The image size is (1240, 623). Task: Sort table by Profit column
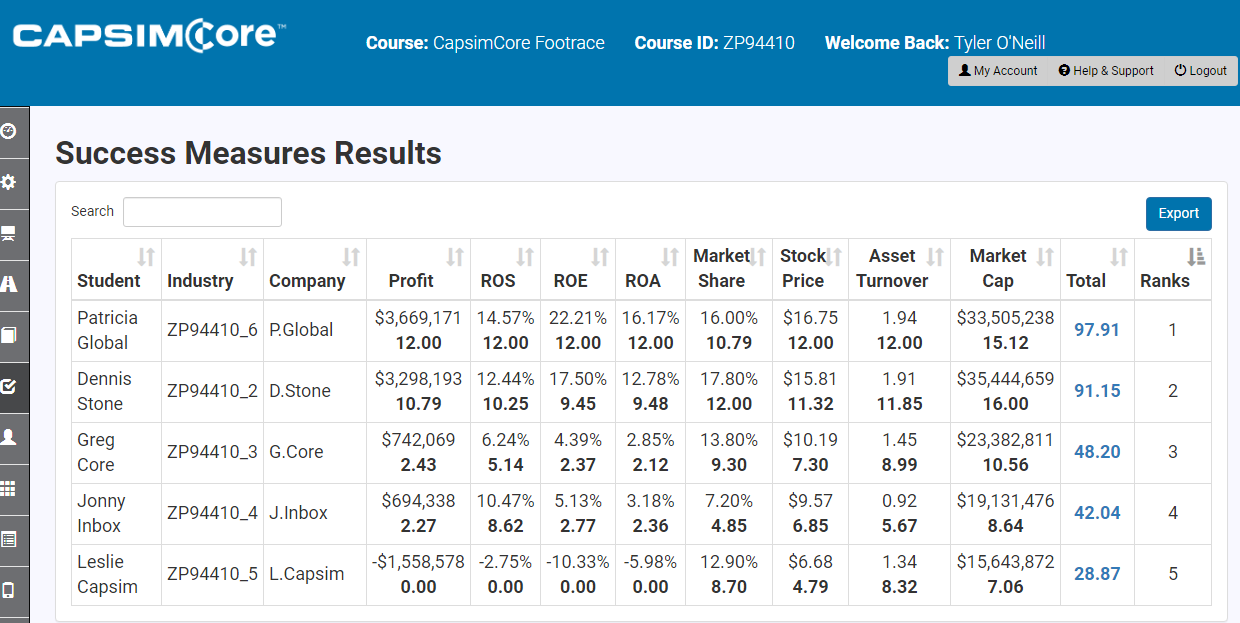(x=417, y=269)
